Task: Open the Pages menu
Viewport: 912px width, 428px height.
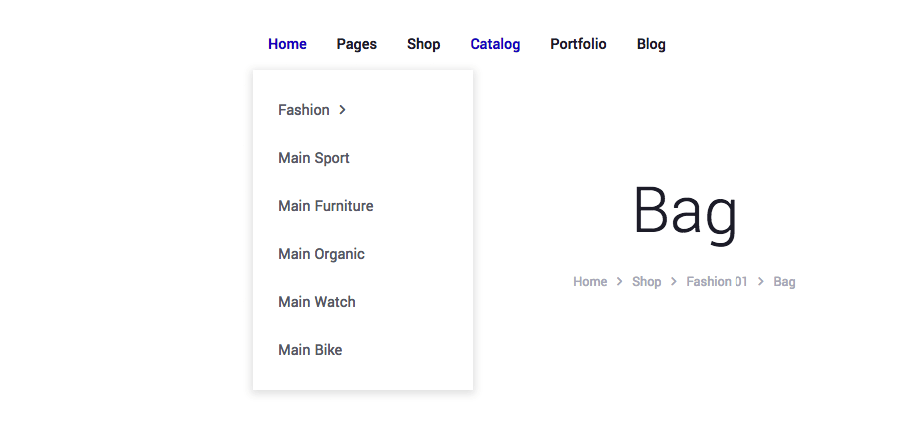Action: (x=356, y=44)
